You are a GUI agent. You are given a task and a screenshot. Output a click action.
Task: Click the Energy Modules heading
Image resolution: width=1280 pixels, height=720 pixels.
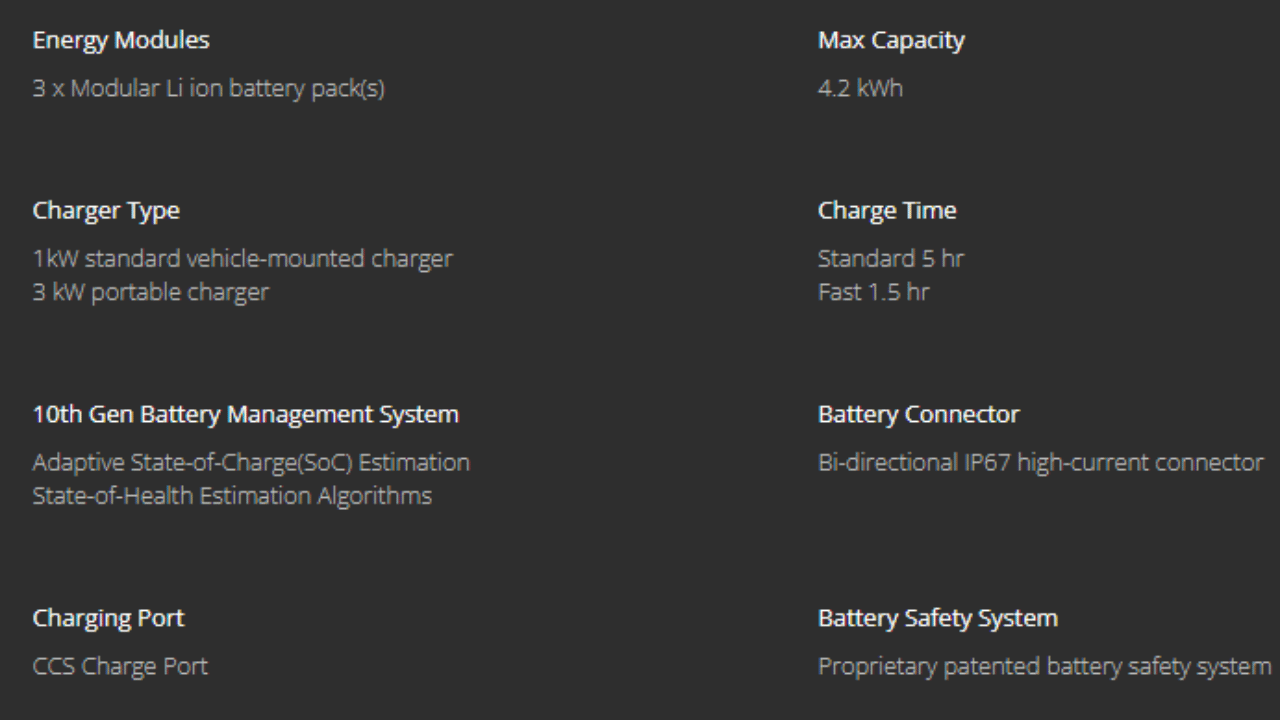[121, 41]
